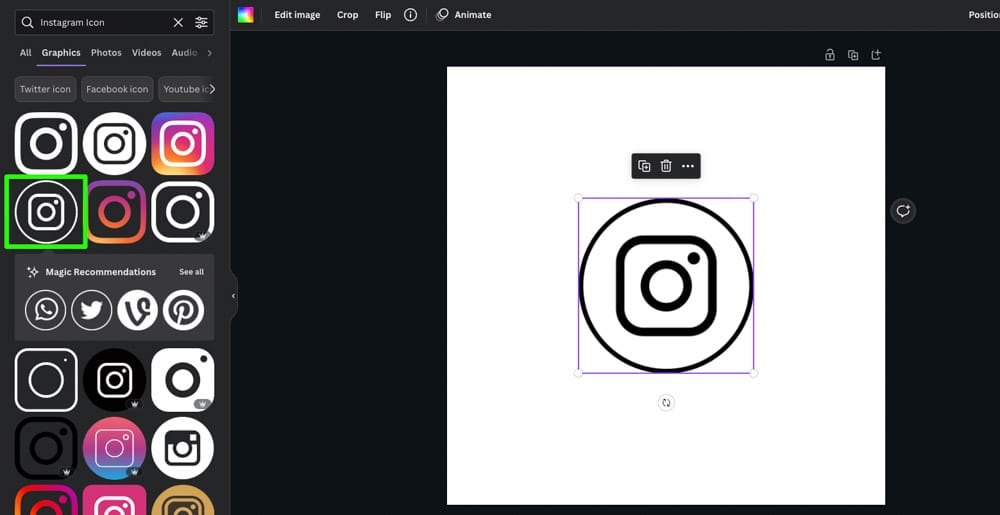The height and width of the screenshot is (515, 1000).
Task: Add circle-outlined Instagram icon in green box
Action: pos(46,212)
